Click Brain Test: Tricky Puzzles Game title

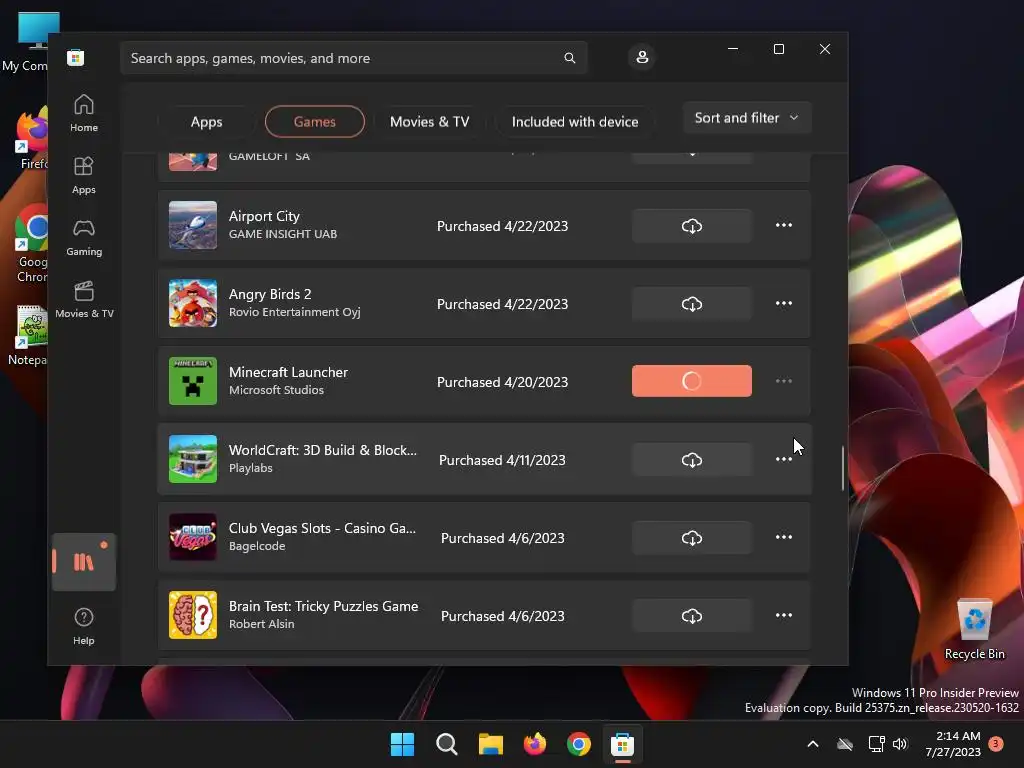(x=323, y=606)
